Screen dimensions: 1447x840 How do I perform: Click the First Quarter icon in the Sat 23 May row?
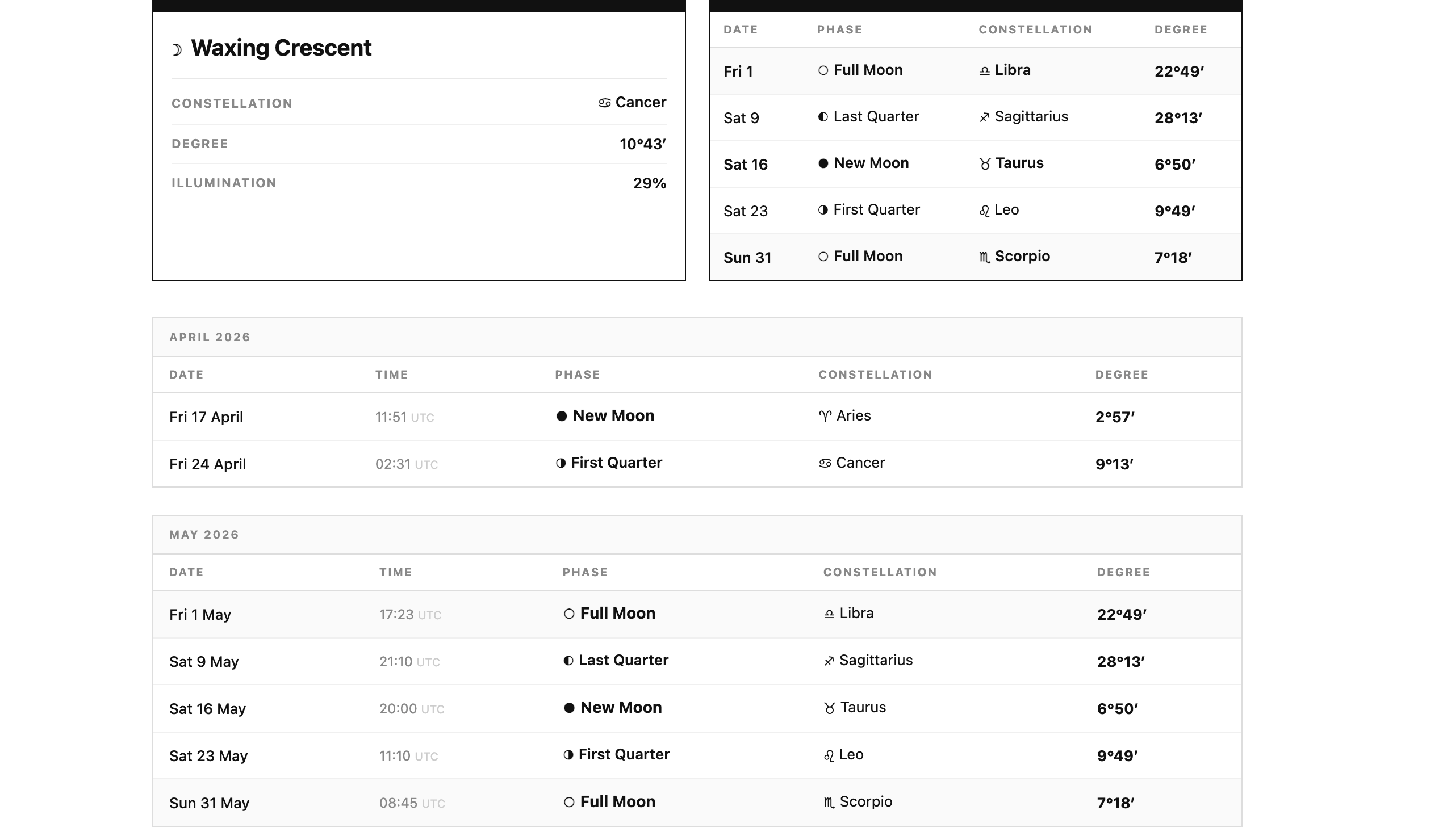coord(568,755)
